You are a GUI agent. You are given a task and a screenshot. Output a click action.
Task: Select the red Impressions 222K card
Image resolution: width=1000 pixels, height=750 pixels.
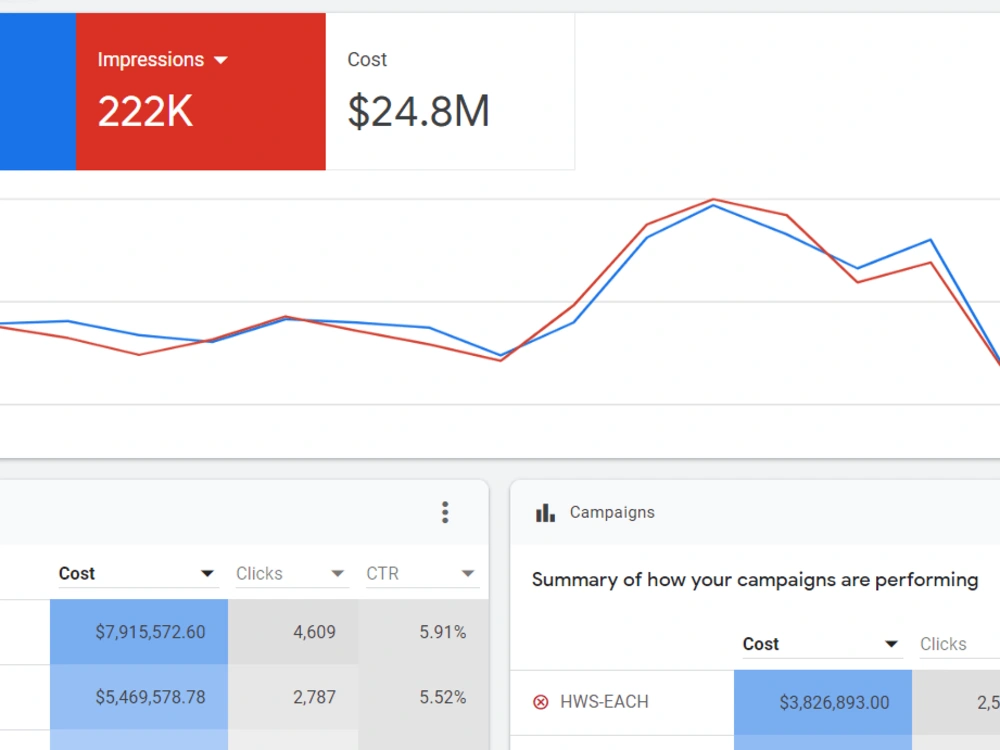point(201,91)
